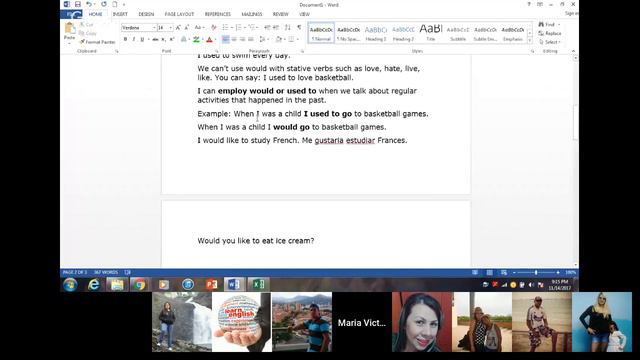
Task: Increase paragraph indent
Action: [276, 27]
